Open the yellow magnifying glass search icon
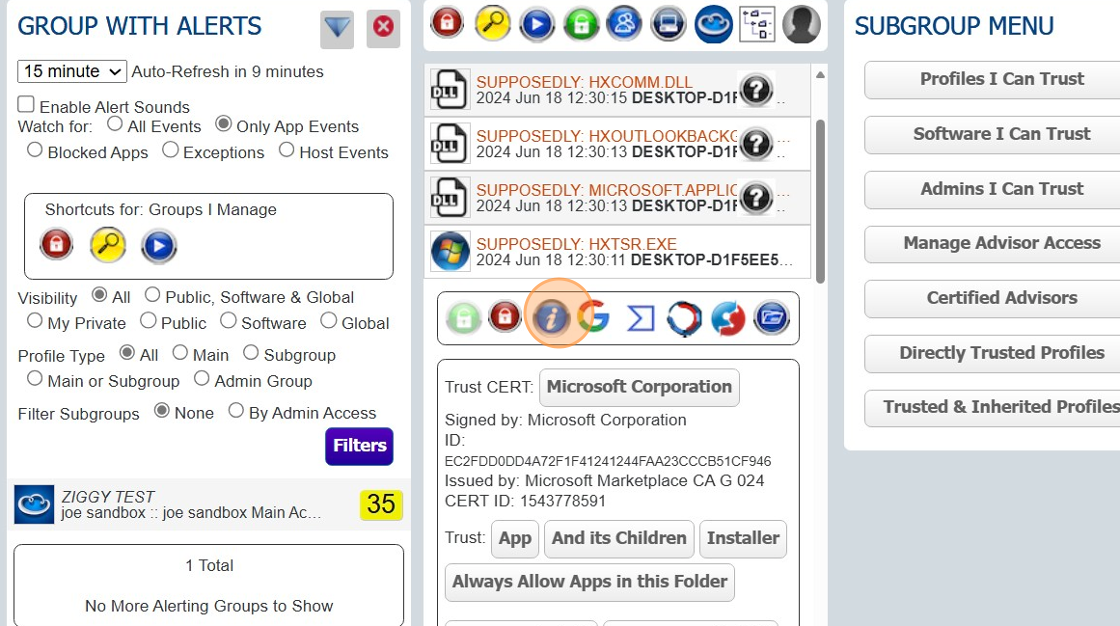 492,24
